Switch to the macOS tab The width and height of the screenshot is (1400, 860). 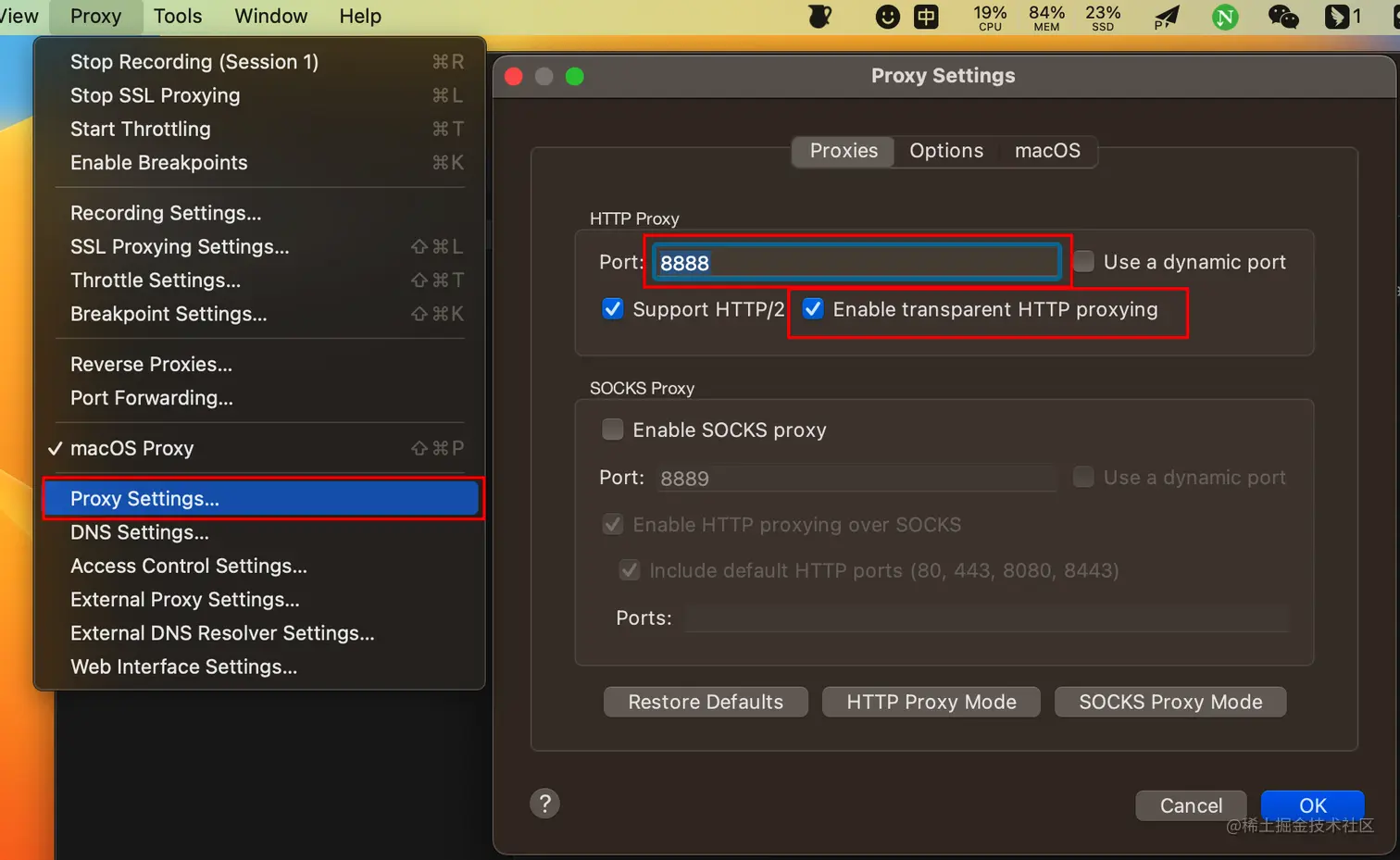point(1047,151)
